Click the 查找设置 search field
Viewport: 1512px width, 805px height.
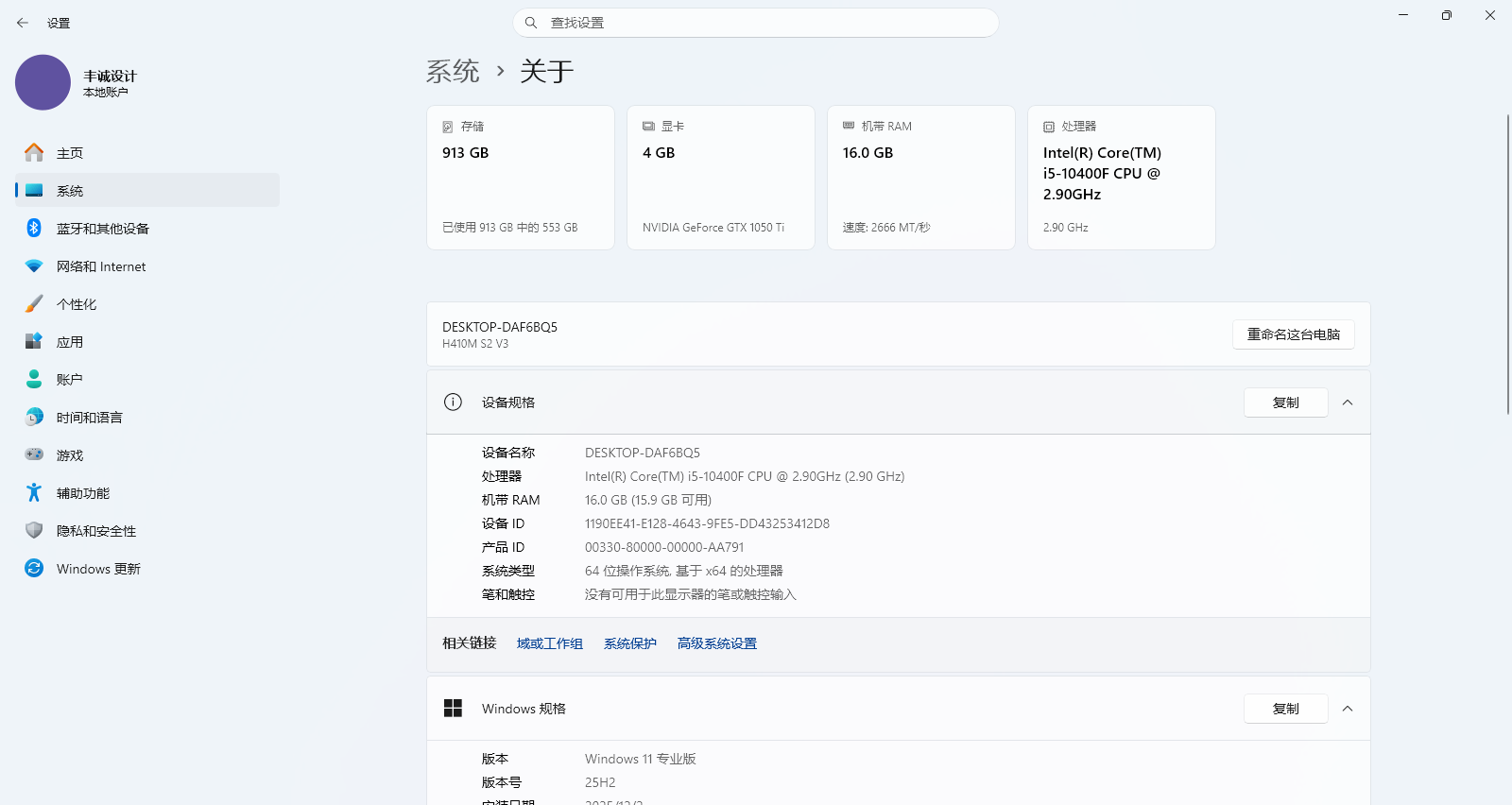[756, 23]
